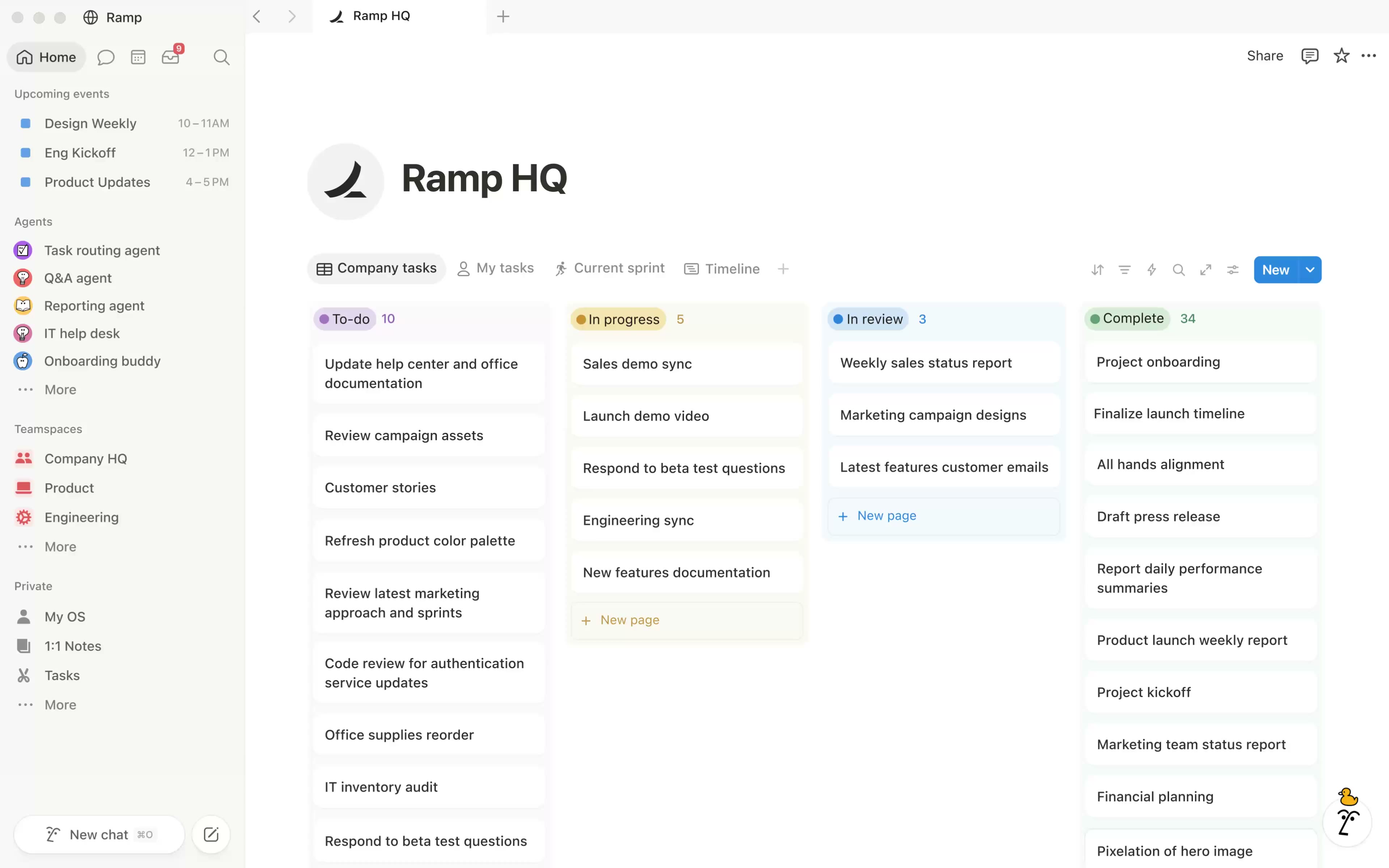The width and height of the screenshot is (1389, 868).
Task: Click the Home button in sidebar
Action: pyautogui.click(x=47, y=58)
